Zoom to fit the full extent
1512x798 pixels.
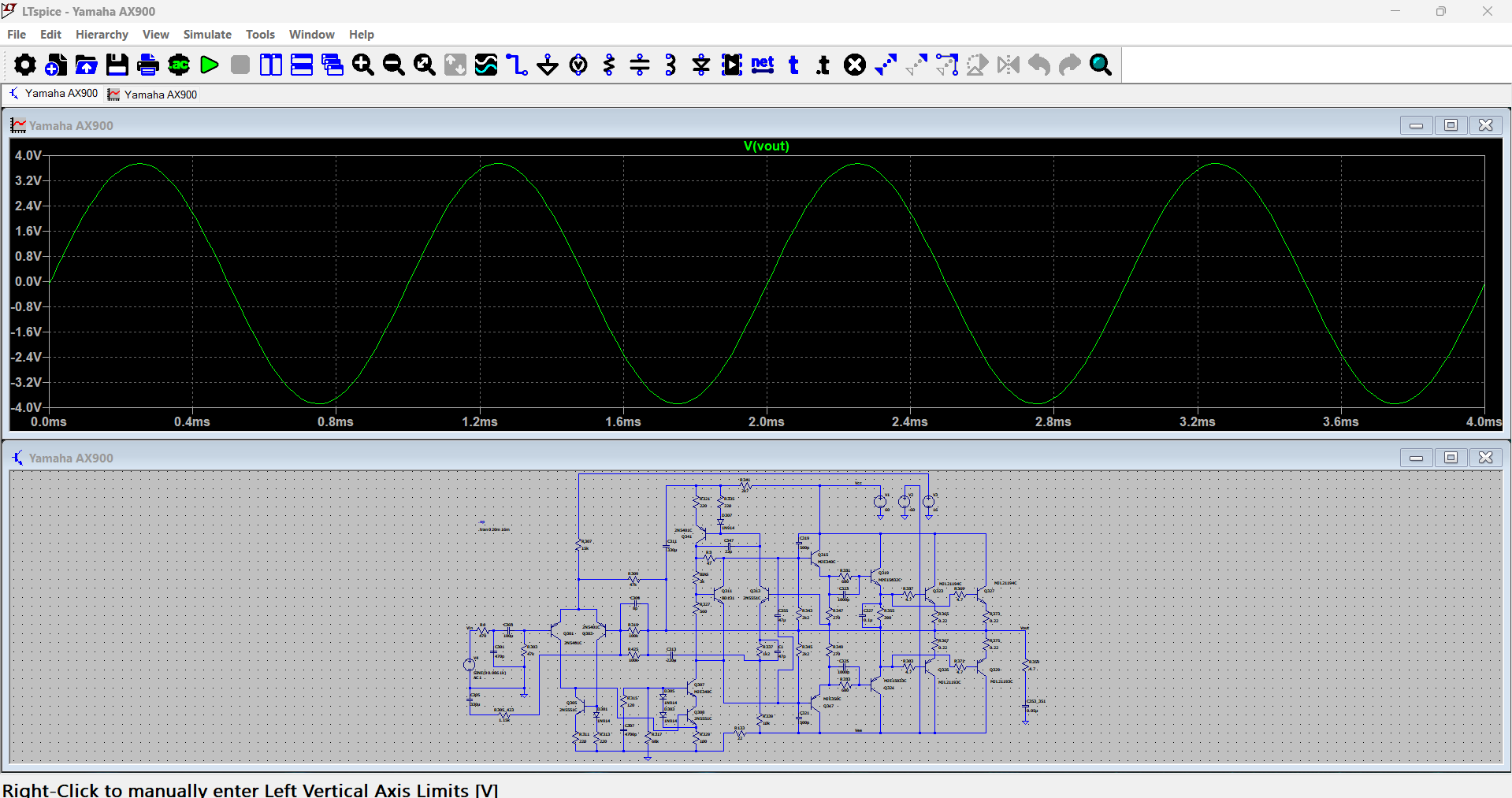[x=425, y=65]
